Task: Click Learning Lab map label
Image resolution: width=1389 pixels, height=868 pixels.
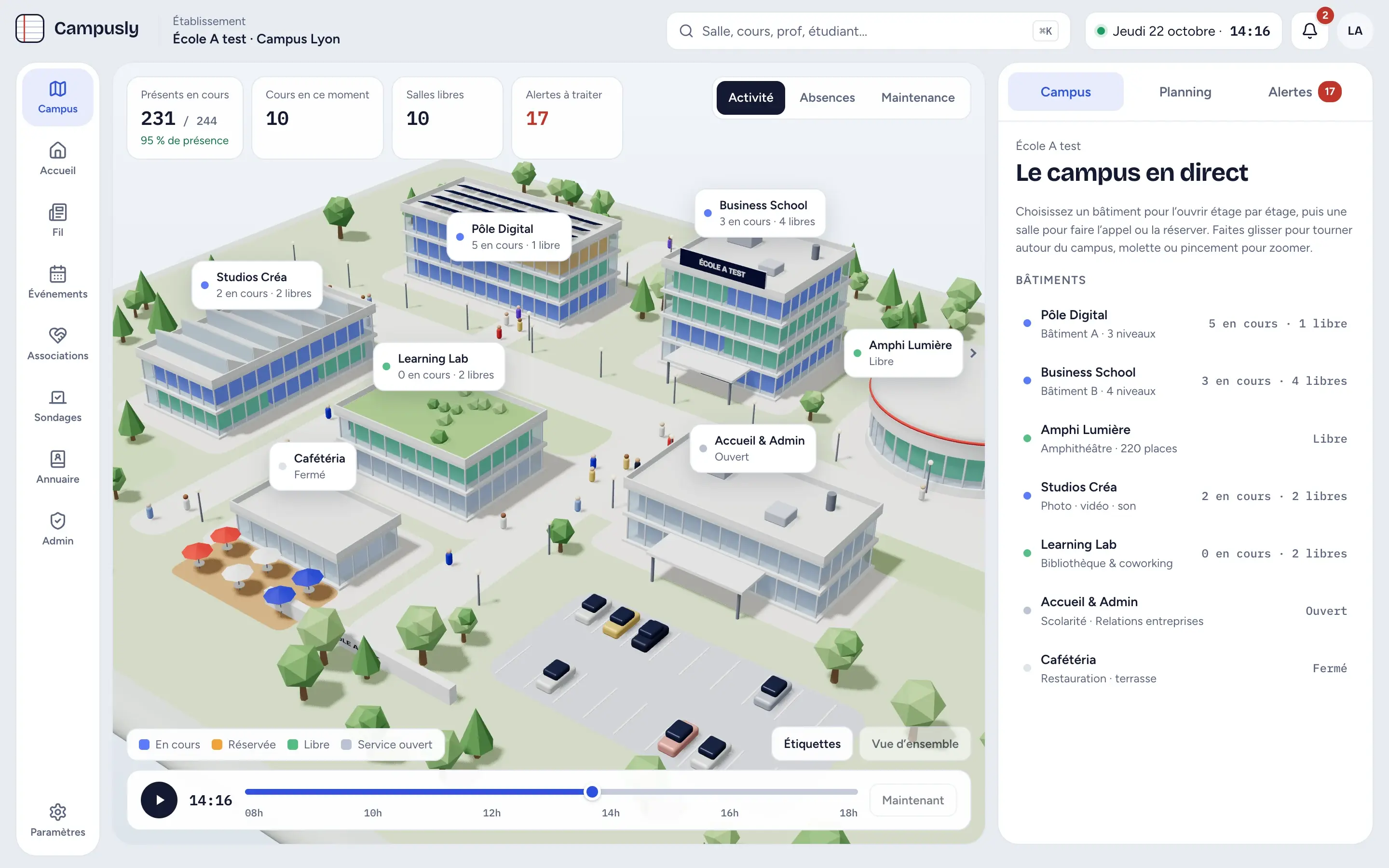Action: 438,366
